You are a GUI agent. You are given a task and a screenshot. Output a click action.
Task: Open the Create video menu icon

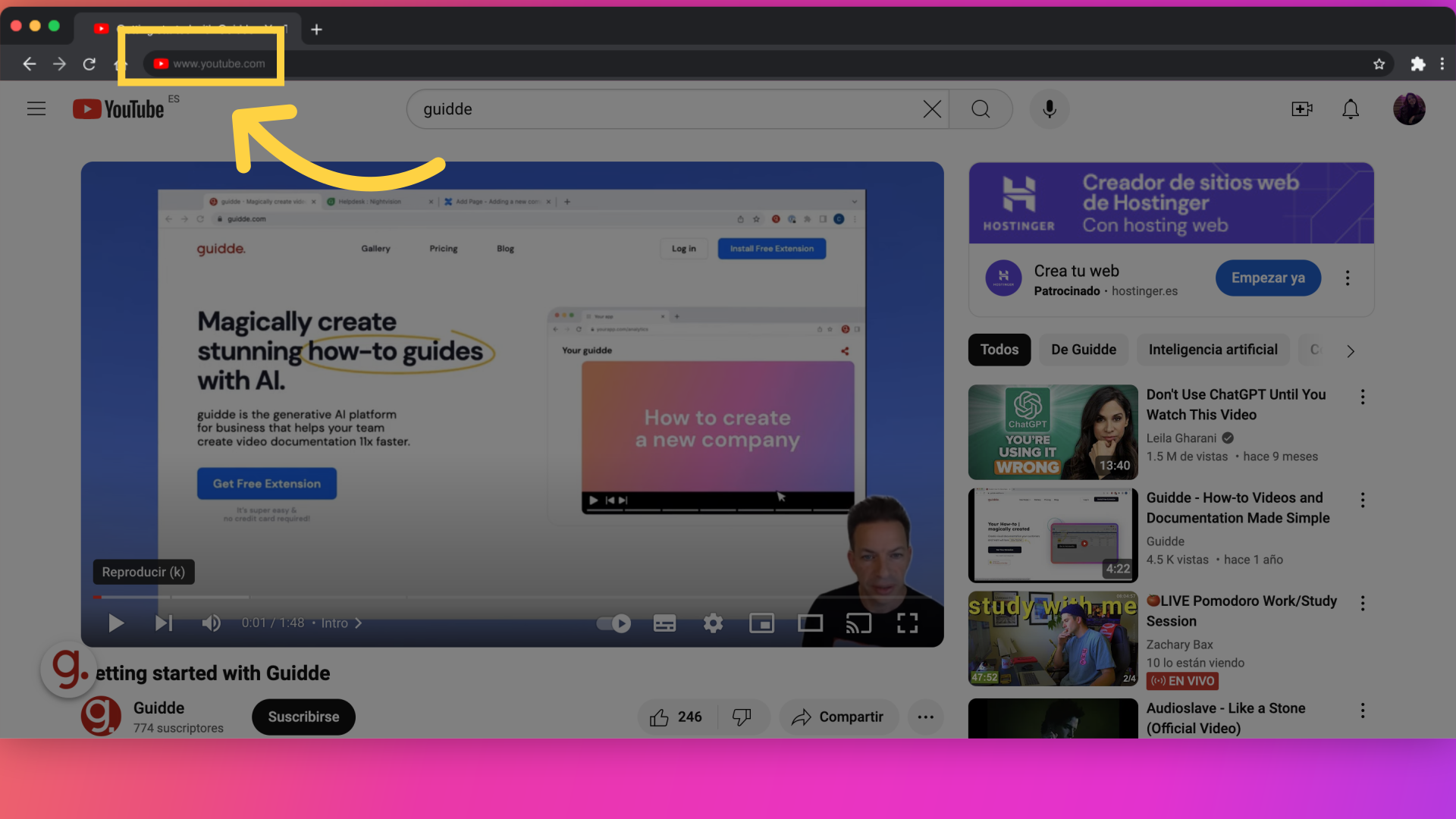click(1302, 109)
